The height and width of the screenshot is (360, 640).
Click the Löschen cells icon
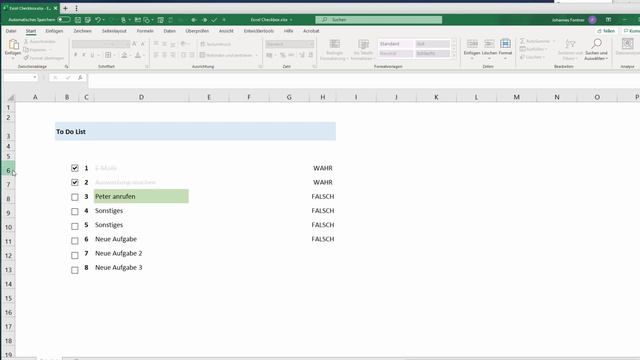click(489, 44)
